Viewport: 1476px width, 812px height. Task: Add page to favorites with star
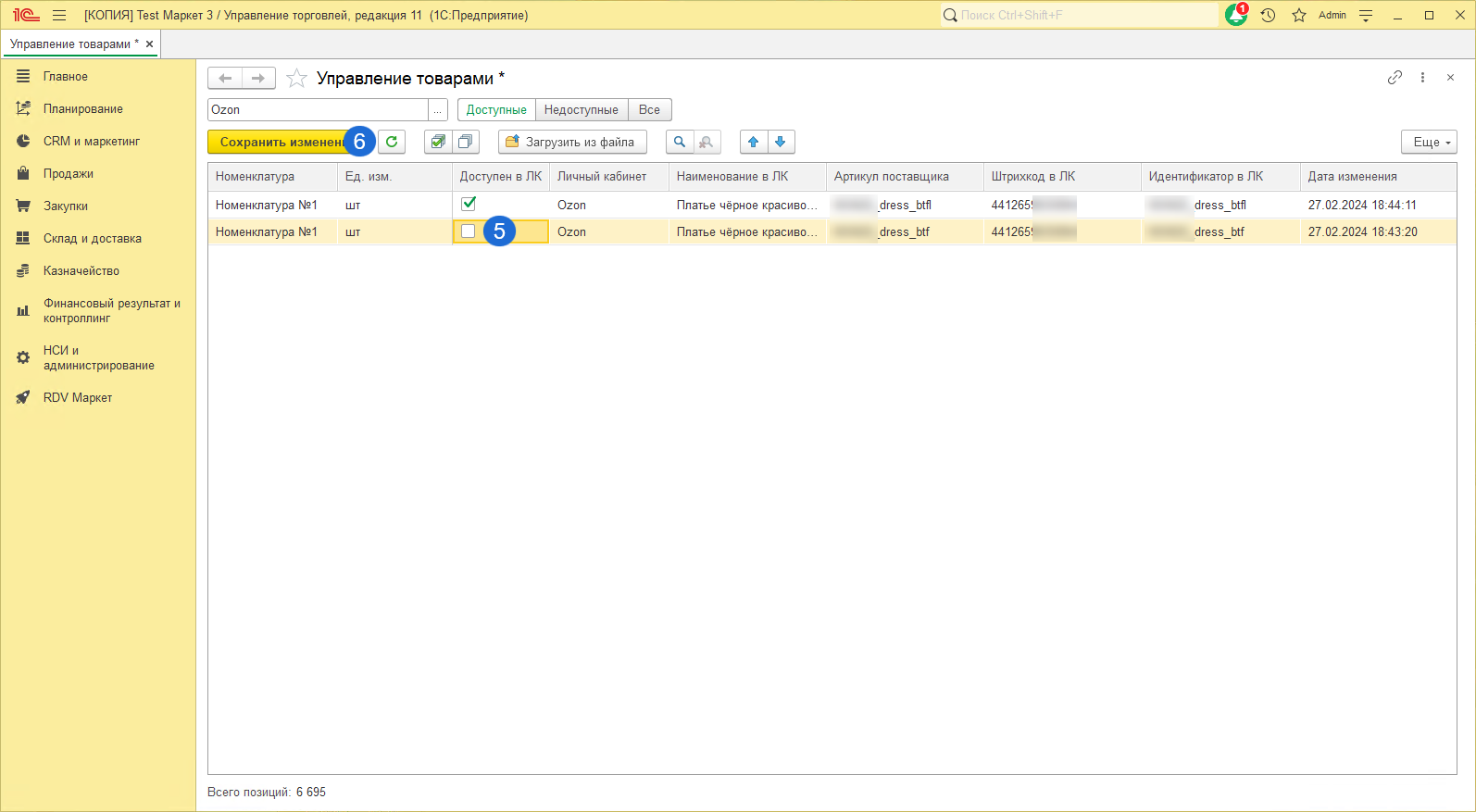coord(296,79)
